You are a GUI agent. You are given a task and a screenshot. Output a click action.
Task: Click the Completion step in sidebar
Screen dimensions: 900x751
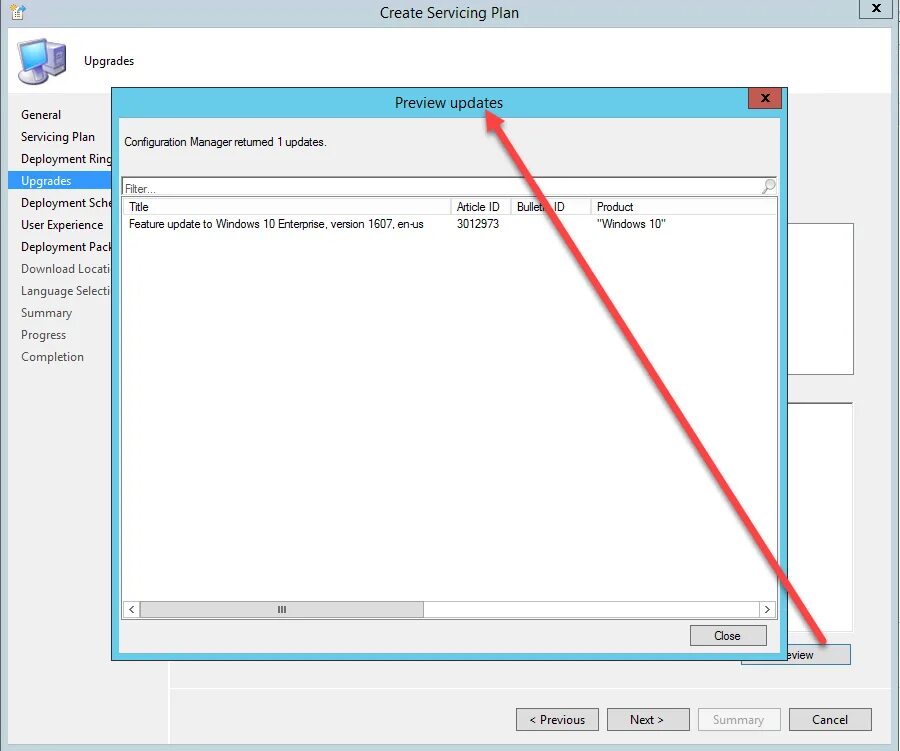(52, 357)
